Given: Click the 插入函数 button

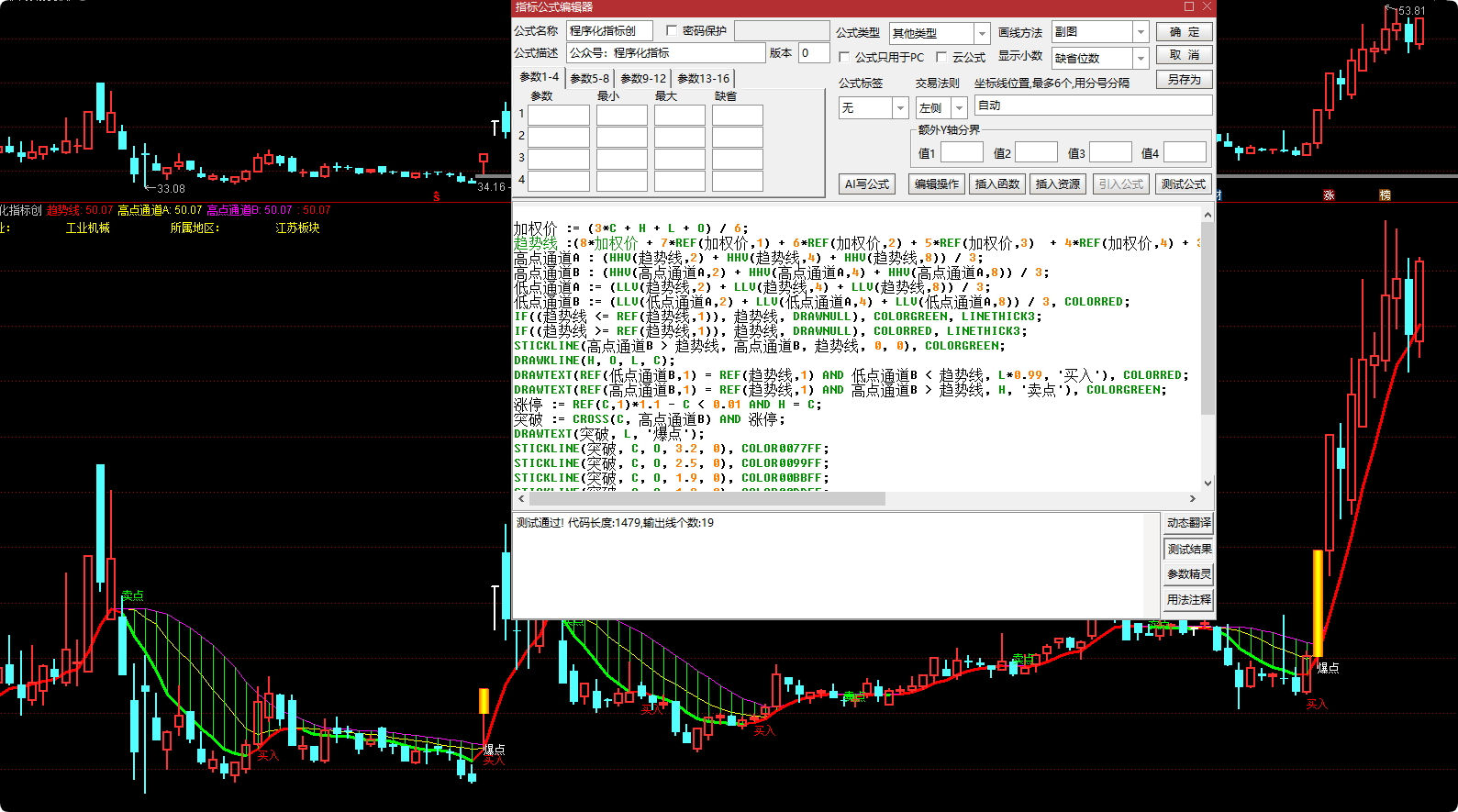Looking at the screenshot, I should pyautogui.click(x=996, y=184).
